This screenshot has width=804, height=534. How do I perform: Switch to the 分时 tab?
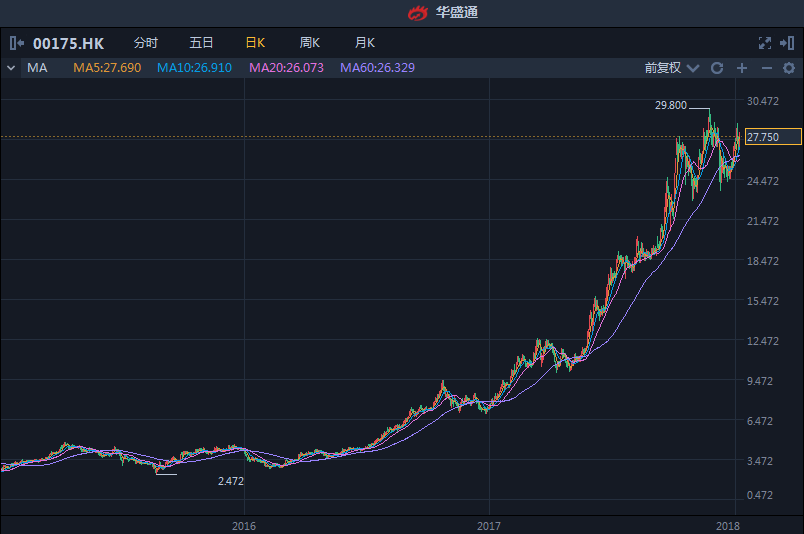[146, 43]
